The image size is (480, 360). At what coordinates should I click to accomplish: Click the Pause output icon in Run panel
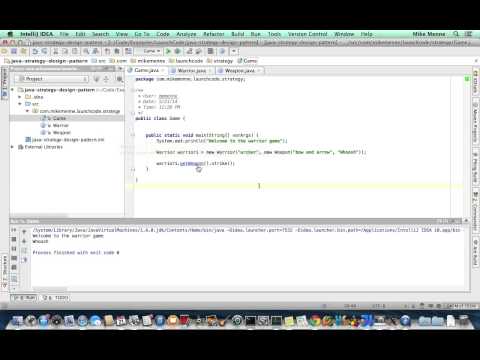14,249
